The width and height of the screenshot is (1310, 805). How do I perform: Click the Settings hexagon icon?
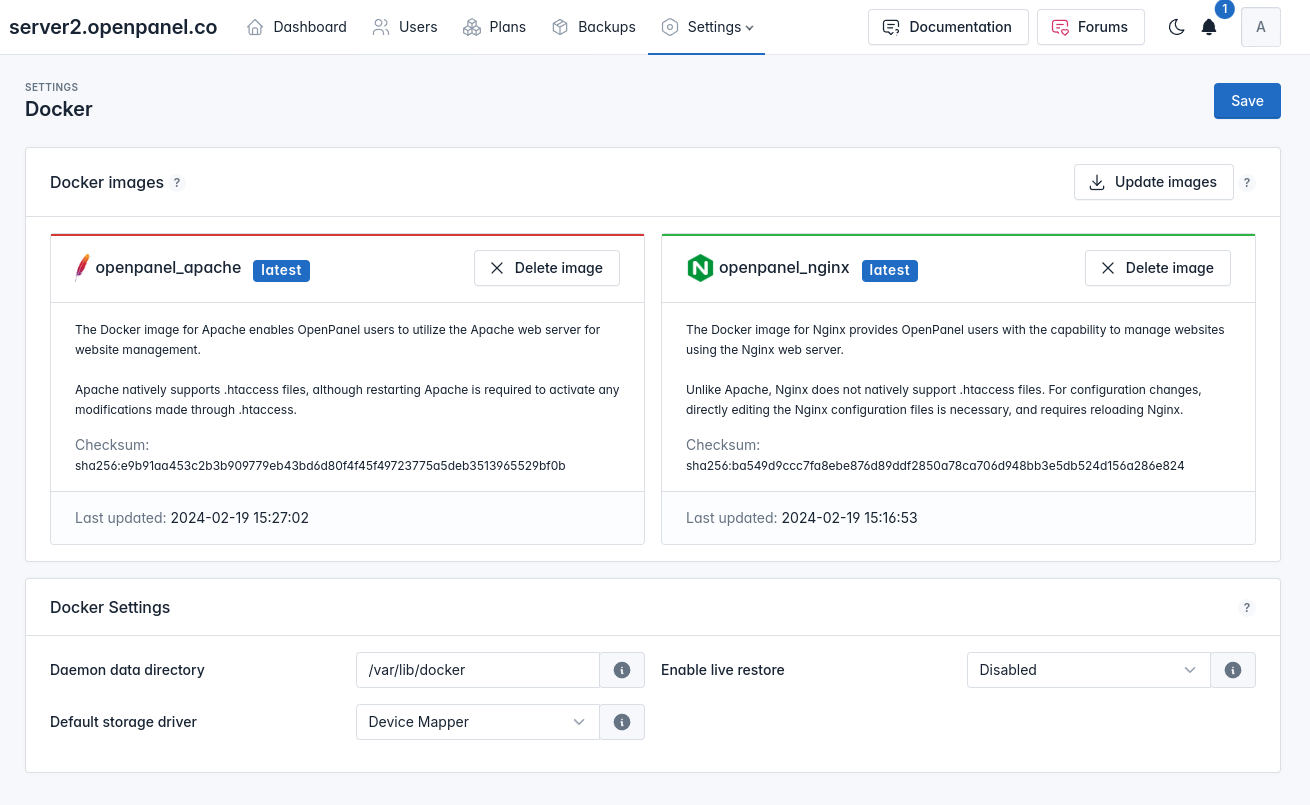coord(670,27)
